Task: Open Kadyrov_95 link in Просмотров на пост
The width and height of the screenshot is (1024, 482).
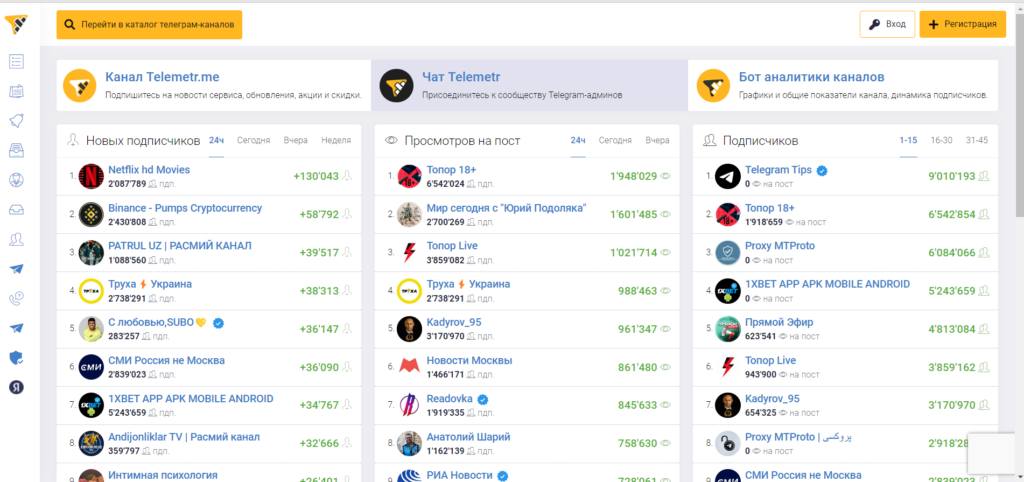Action: pos(453,323)
